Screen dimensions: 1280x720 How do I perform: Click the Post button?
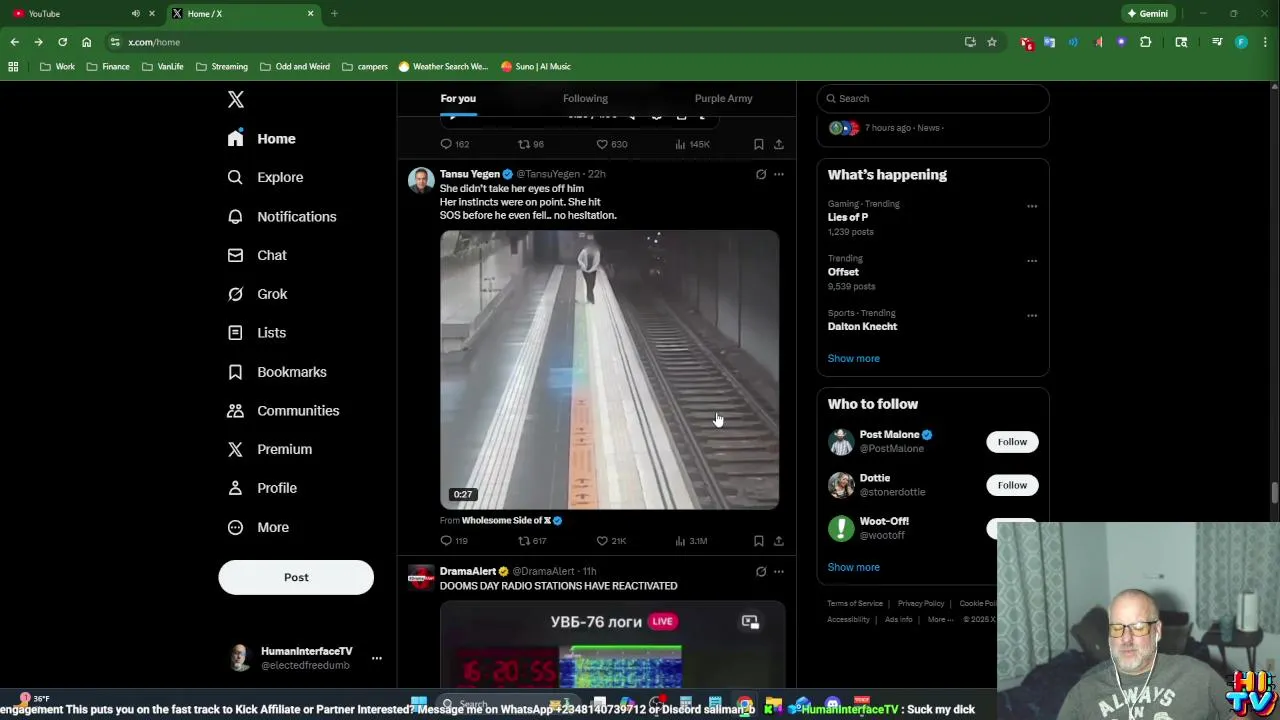296,577
